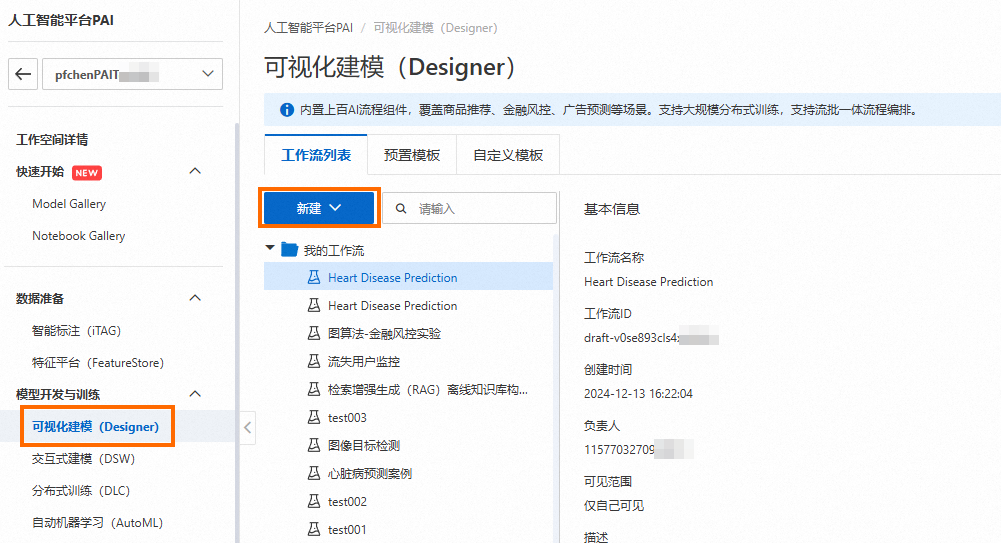
Task: Click flask icon beside 流失用户监控
Action: point(313,361)
